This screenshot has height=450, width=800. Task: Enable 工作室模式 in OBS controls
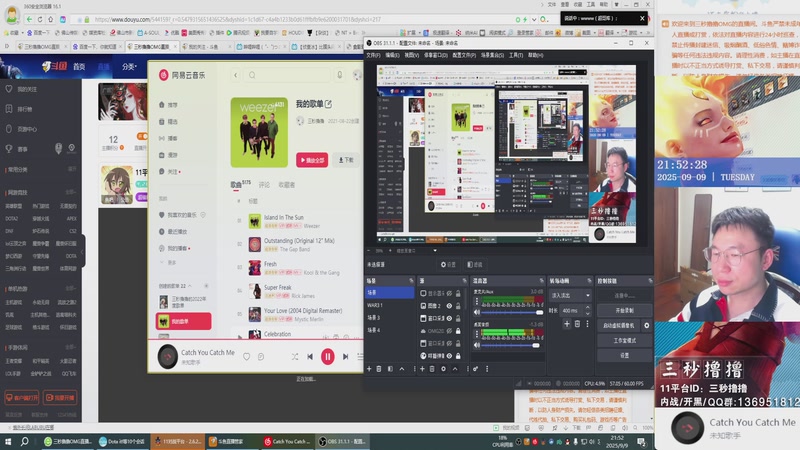[624, 340]
